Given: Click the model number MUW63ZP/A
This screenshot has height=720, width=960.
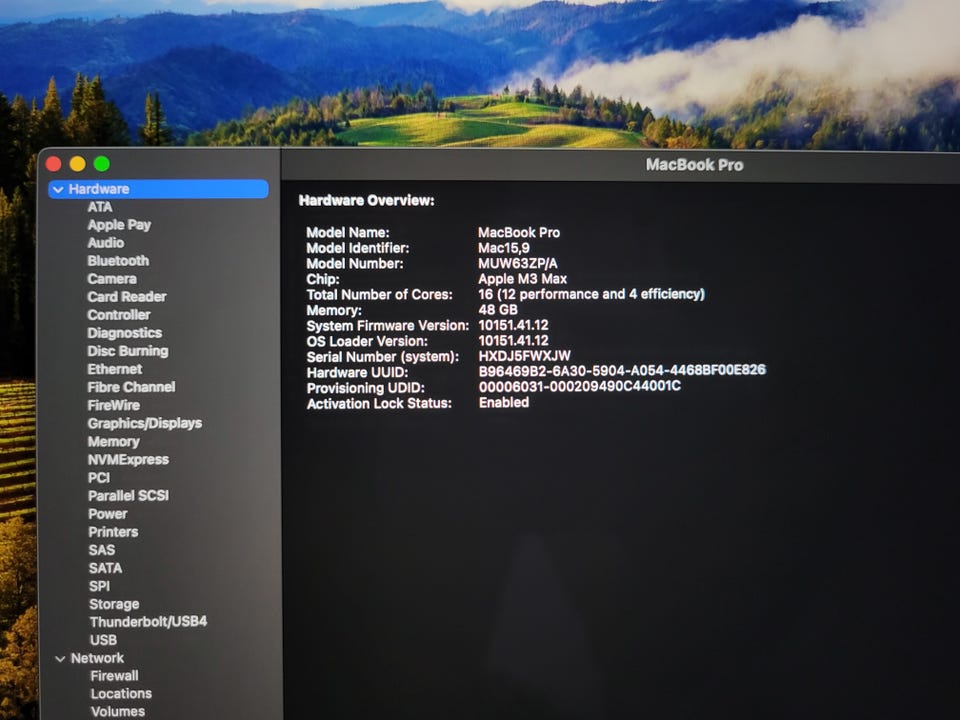Looking at the screenshot, I should (518, 263).
